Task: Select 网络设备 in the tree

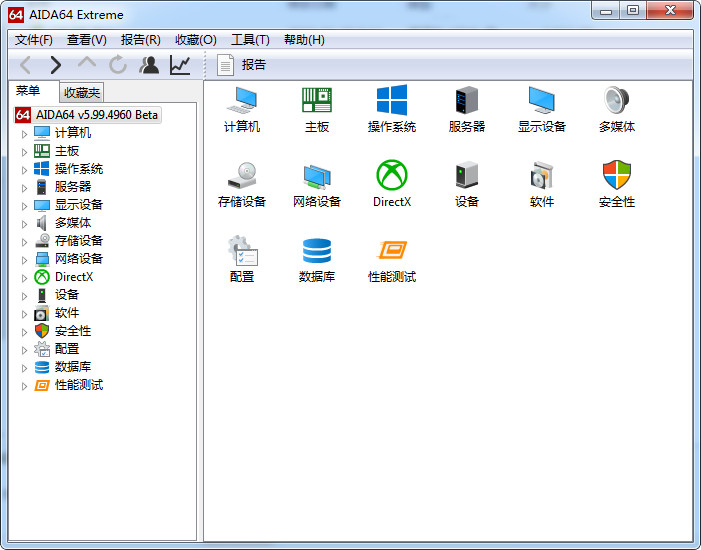Action: (x=79, y=258)
